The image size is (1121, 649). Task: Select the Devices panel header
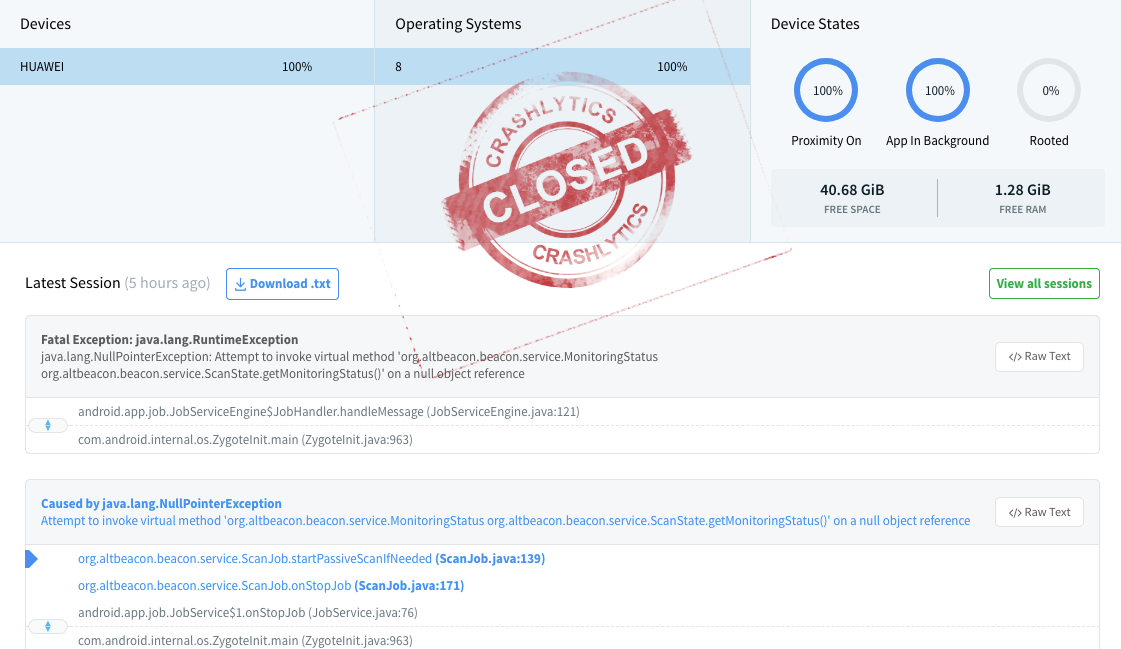tap(43, 23)
